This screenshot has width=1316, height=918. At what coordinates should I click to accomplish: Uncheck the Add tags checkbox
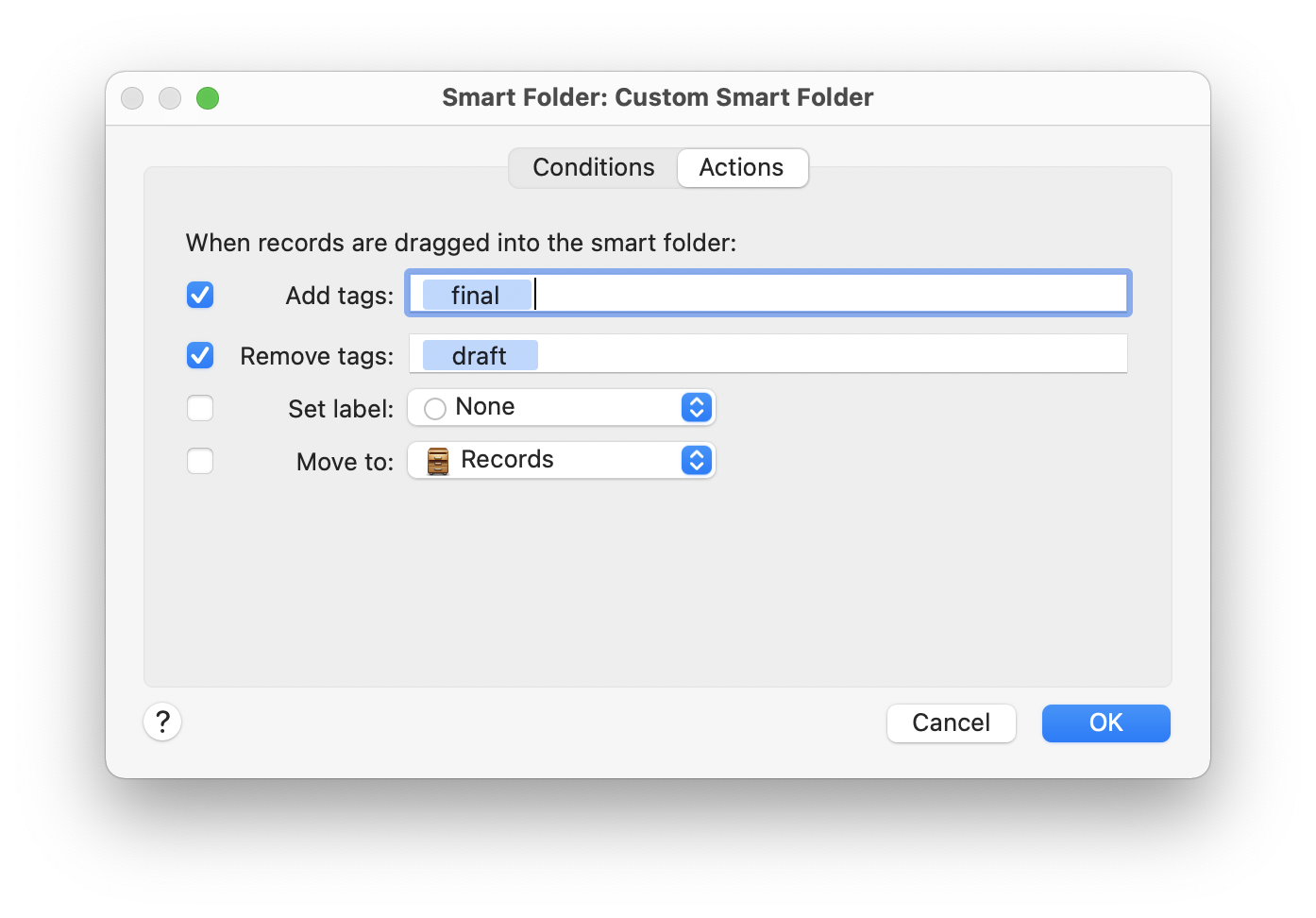tap(200, 296)
